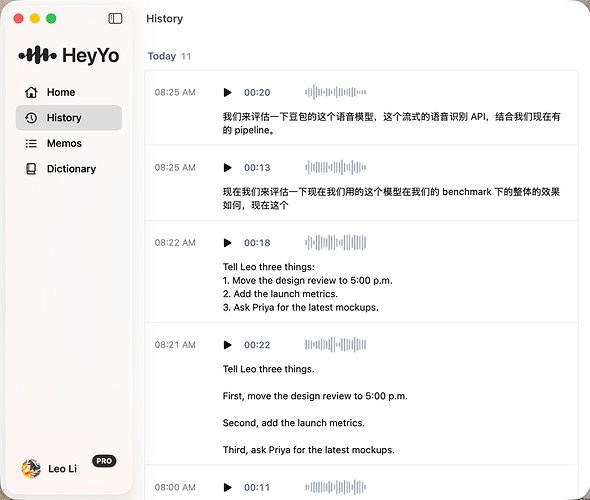Click the 08:22 AM timestamp
Screen dimensions: 590x500
(175, 243)
